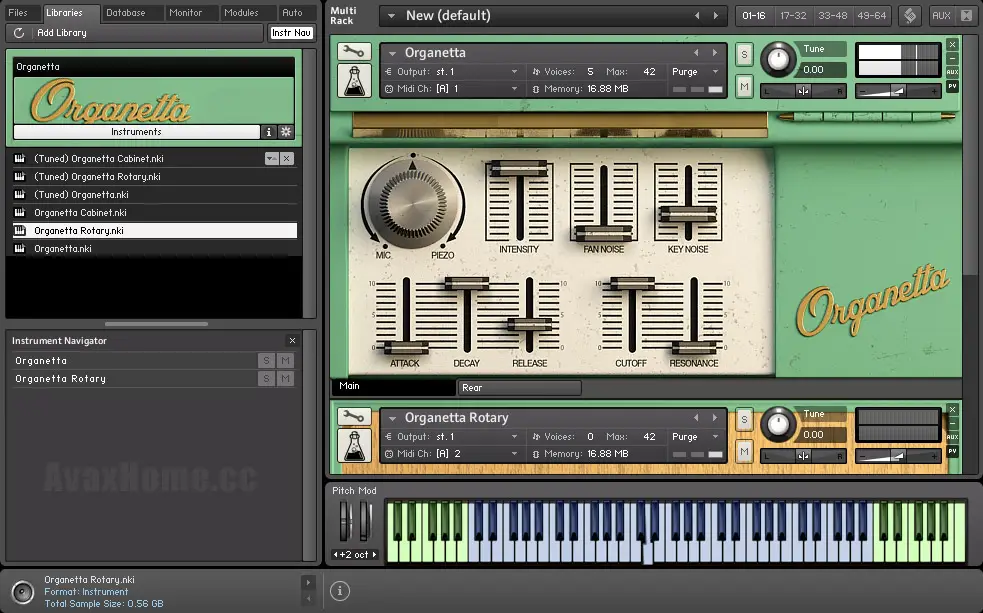Viewport: 983px width, 613px height.
Task: Click the PV button on the Organetta instrument
Action: coord(952,86)
